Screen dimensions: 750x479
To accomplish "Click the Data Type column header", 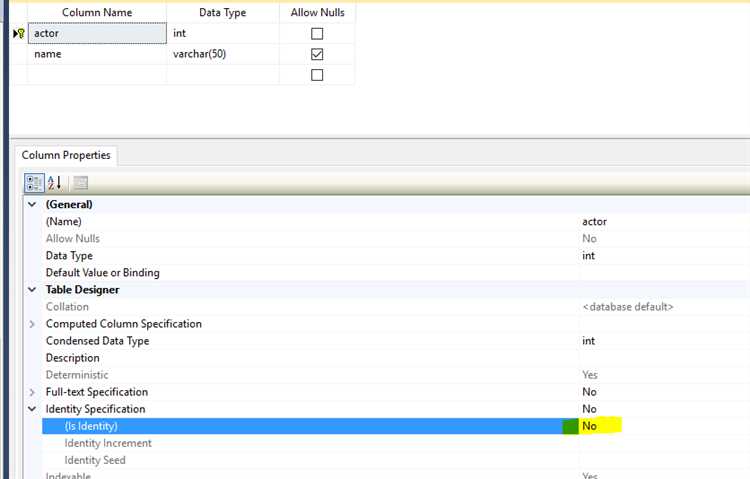I will [x=222, y=12].
